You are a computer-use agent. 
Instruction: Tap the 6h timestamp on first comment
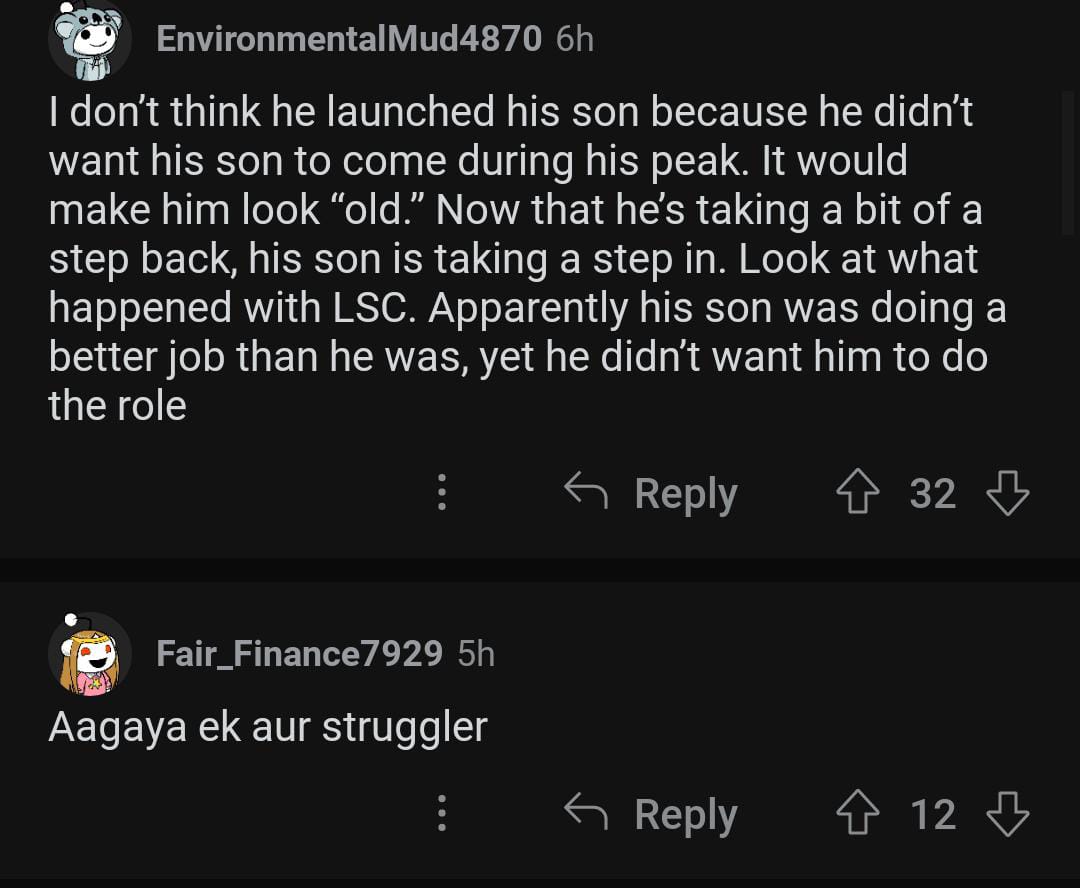pyautogui.click(x=574, y=39)
